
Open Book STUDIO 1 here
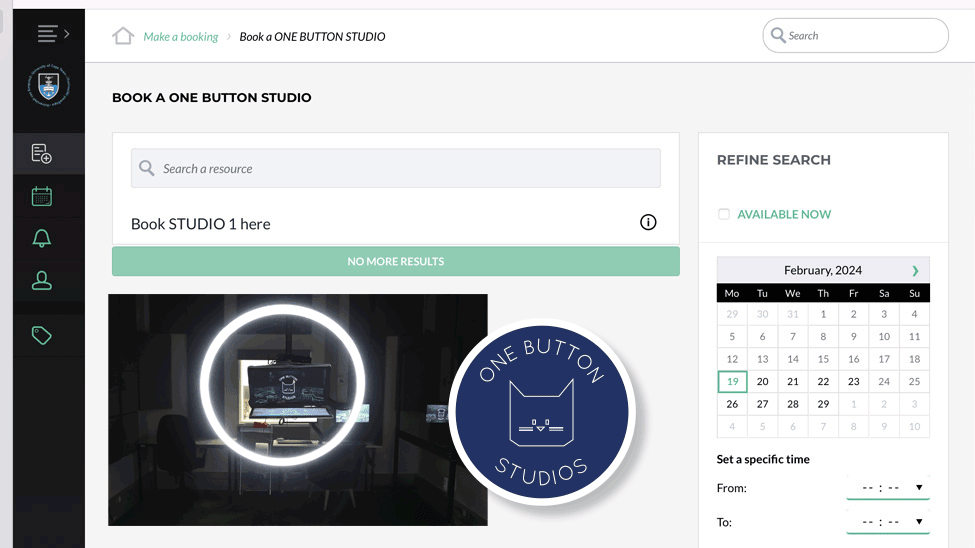pos(201,224)
